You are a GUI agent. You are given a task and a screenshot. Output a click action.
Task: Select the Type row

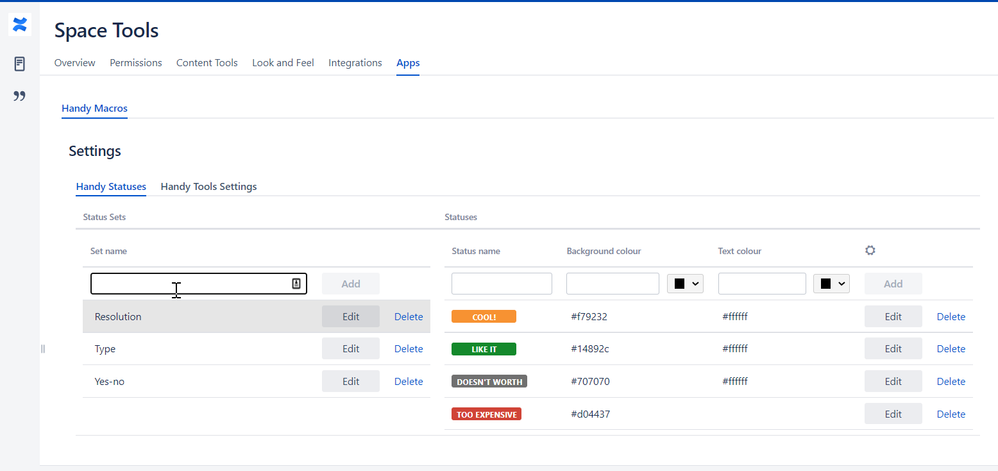(x=257, y=349)
